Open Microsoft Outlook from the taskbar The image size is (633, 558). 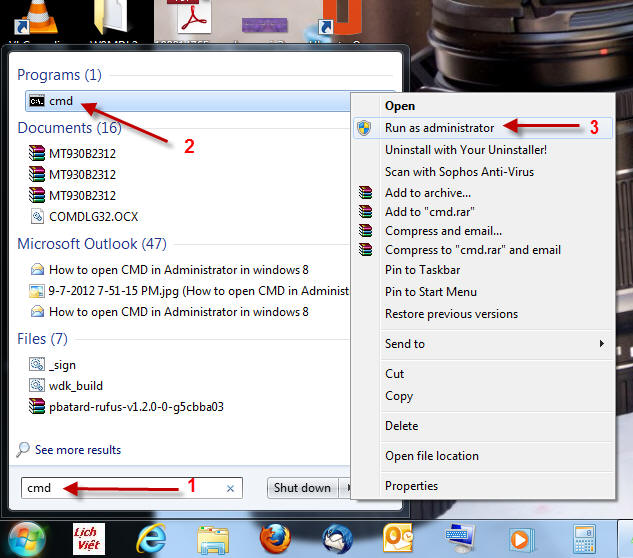pos(398,538)
